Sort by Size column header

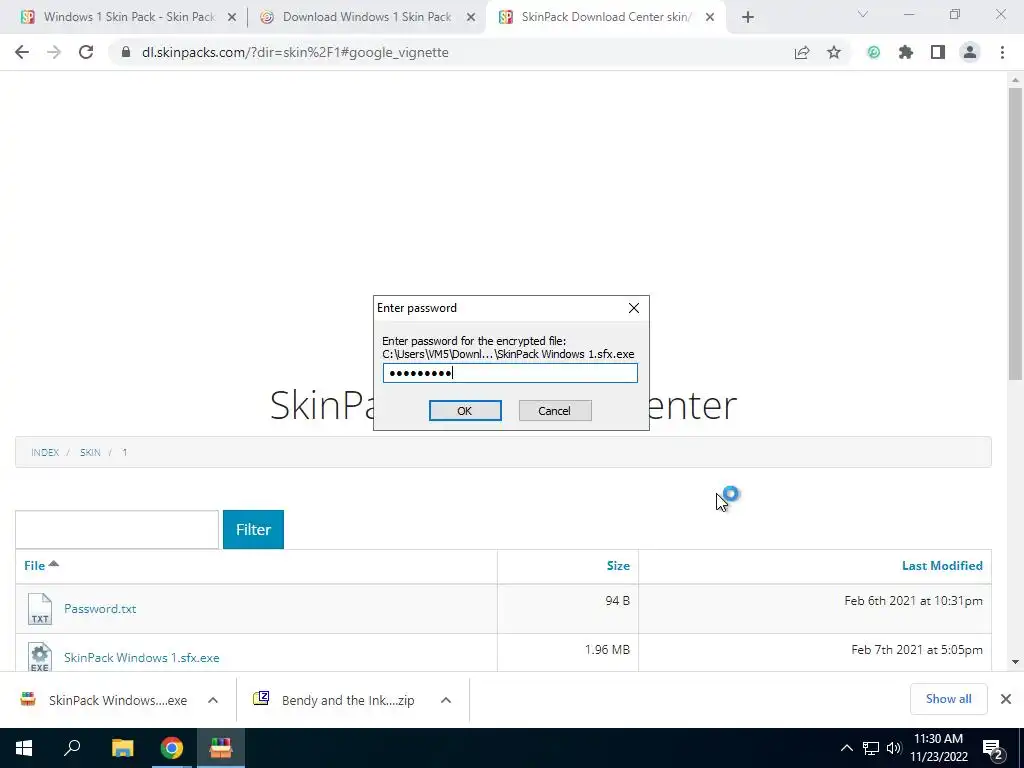pyautogui.click(x=618, y=566)
